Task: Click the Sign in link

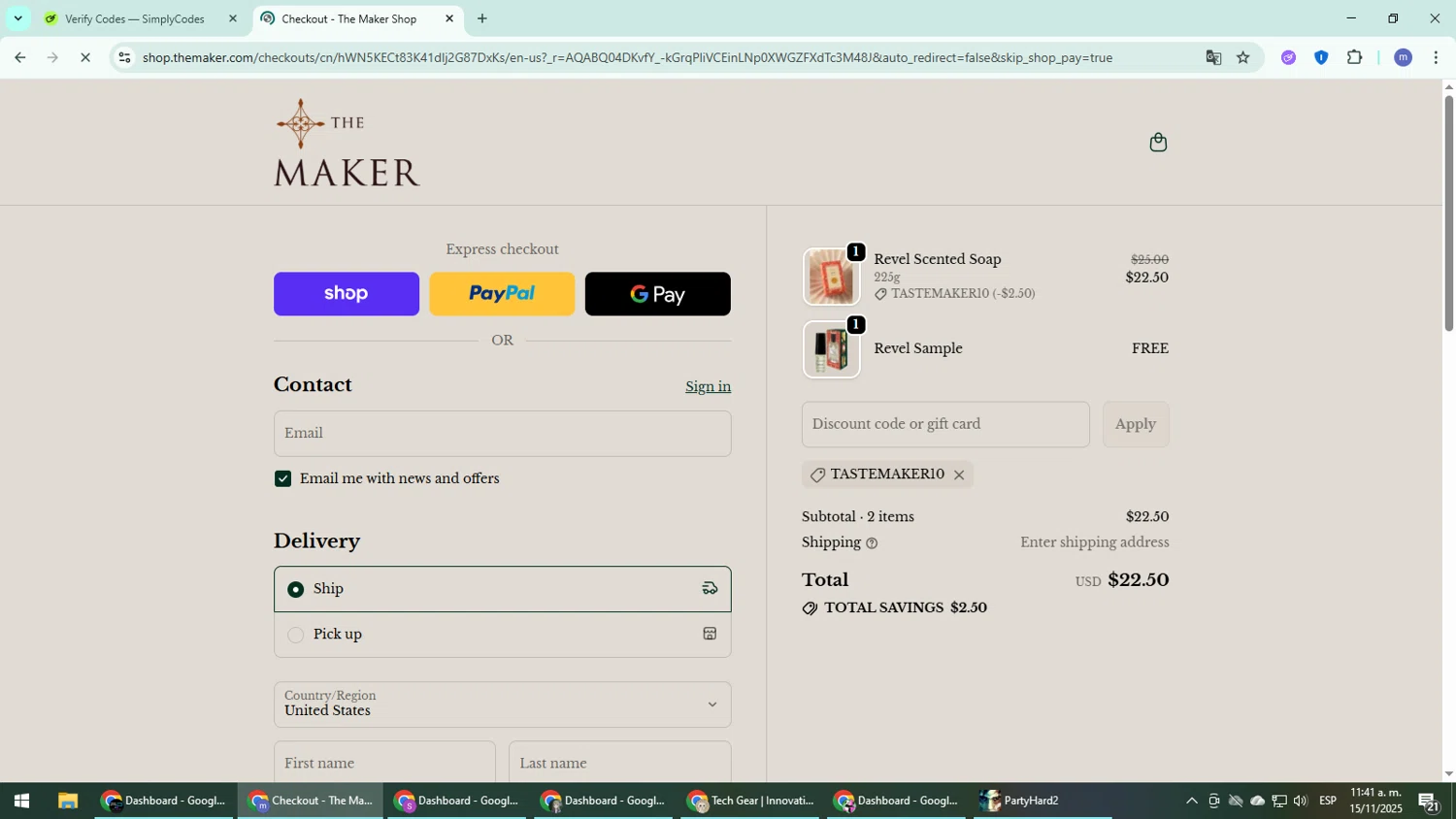Action: pos(708,386)
